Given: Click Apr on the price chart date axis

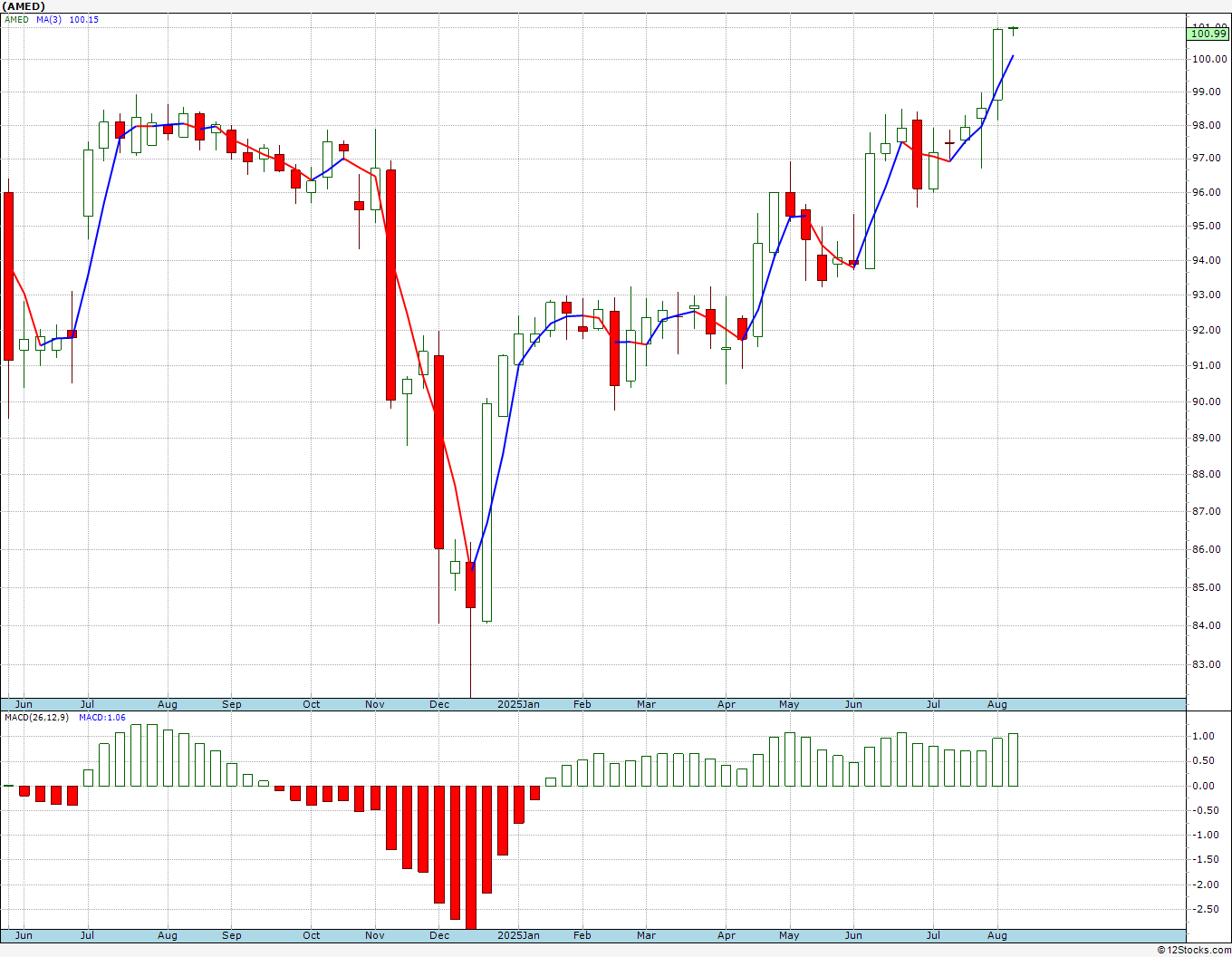Looking at the screenshot, I should pyautogui.click(x=727, y=704).
